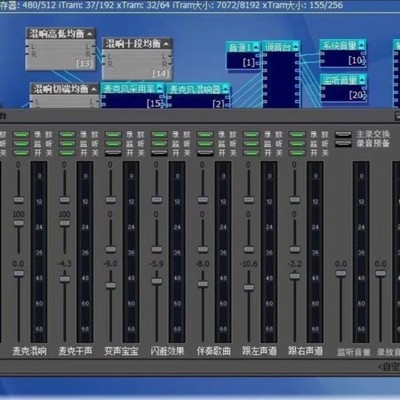Enable the 开关 switch for 变声宝宝
The width and height of the screenshot is (400, 400).
[x=113, y=153]
